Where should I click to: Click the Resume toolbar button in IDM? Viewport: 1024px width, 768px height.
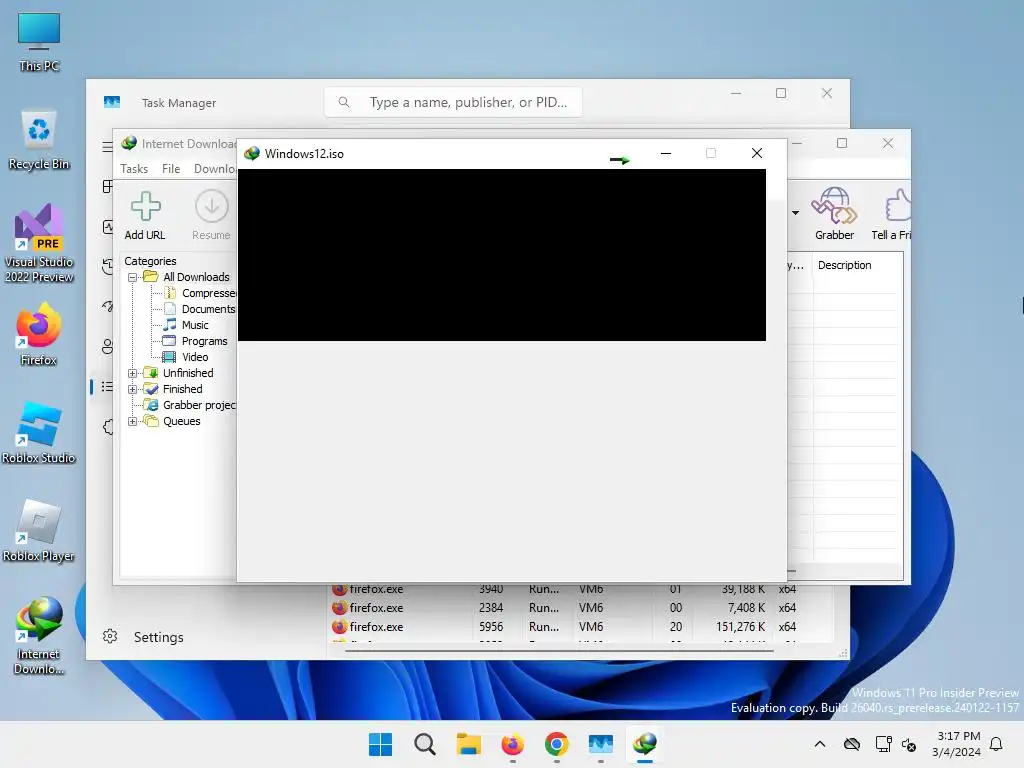click(x=211, y=216)
